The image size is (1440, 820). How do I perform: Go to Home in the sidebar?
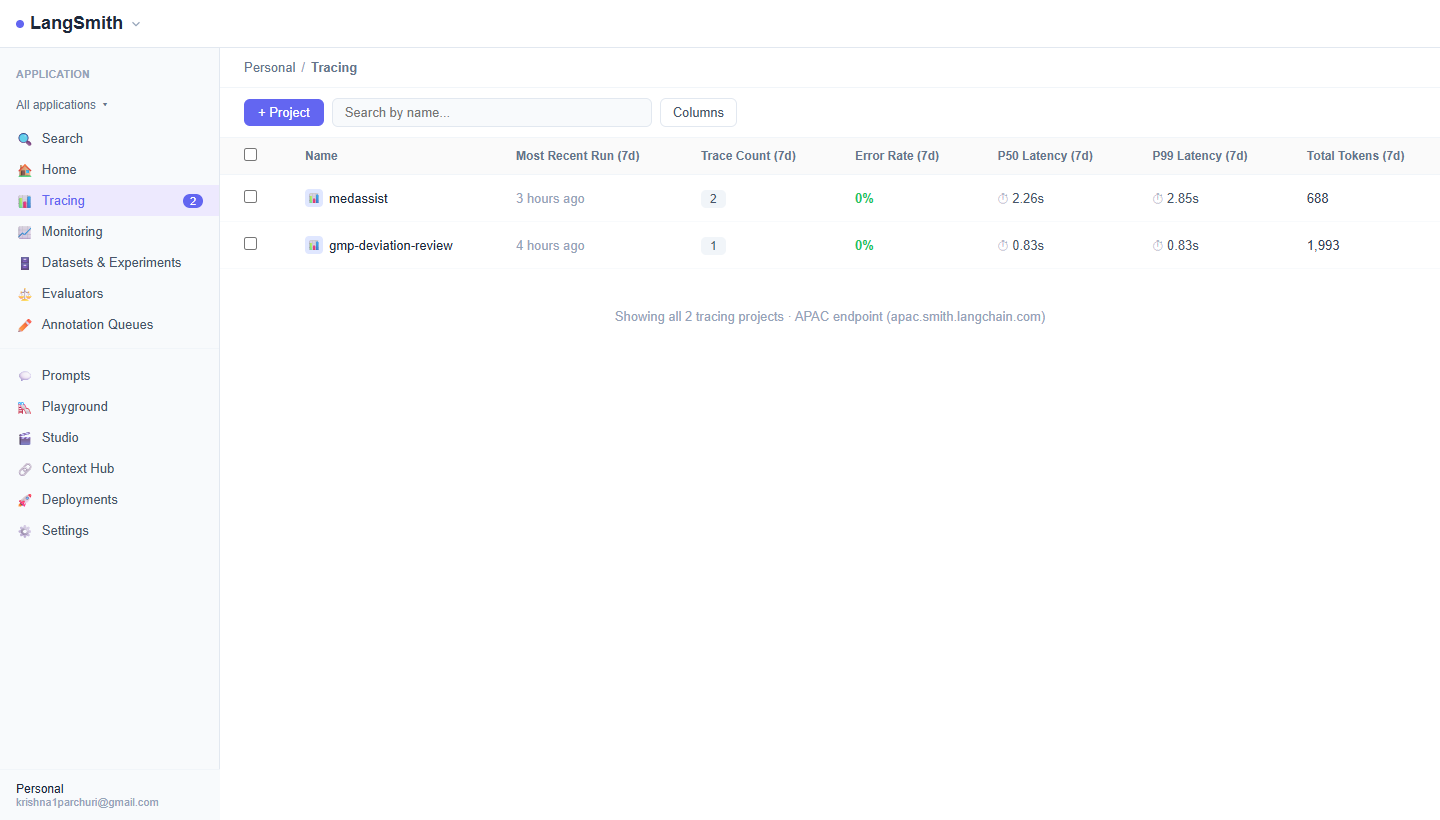110,170
